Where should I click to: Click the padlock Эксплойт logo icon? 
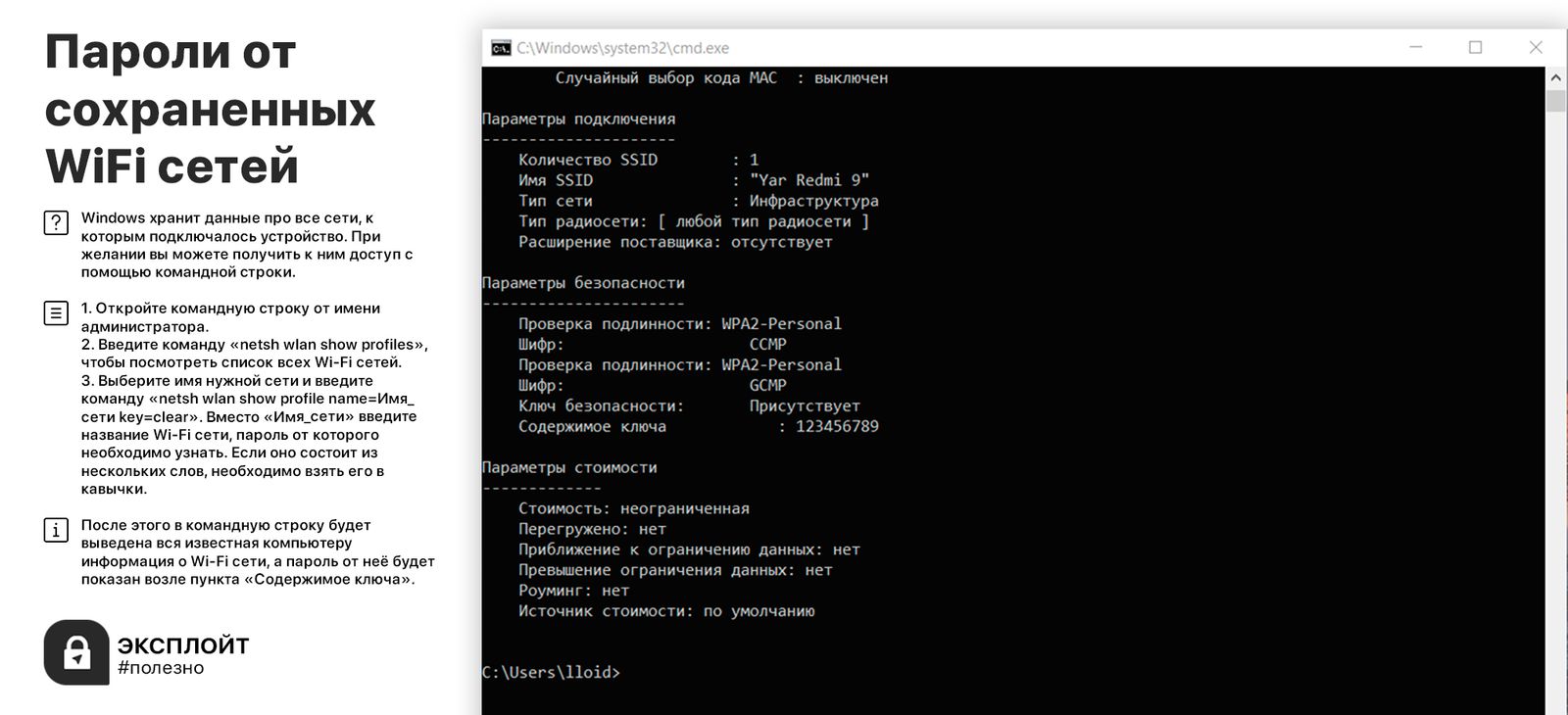76,652
